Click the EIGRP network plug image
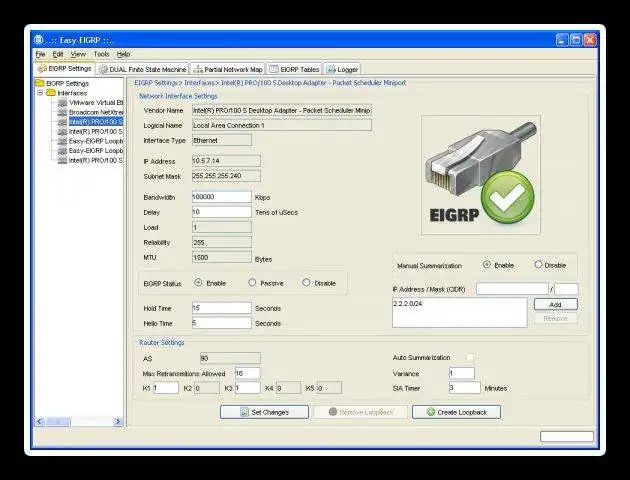Viewport: 630px width, 480px height. [481, 174]
